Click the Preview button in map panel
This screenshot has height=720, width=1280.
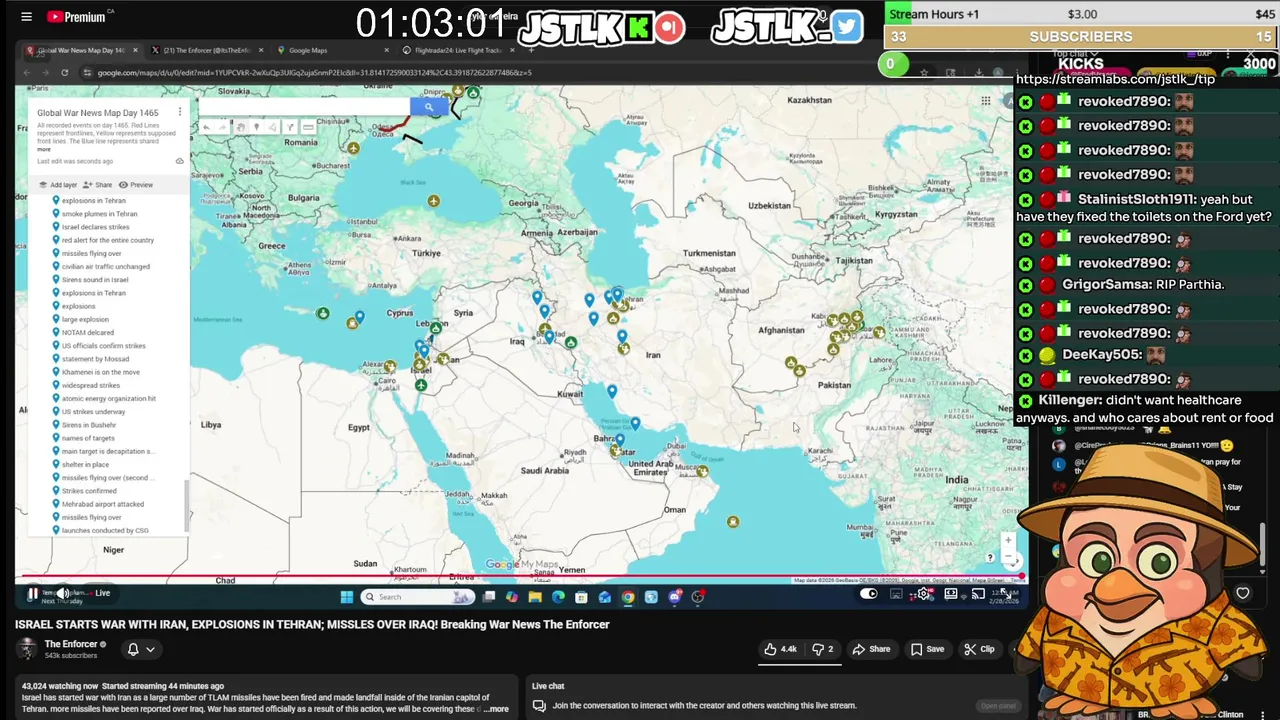pyautogui.click(x=136, y=185)
